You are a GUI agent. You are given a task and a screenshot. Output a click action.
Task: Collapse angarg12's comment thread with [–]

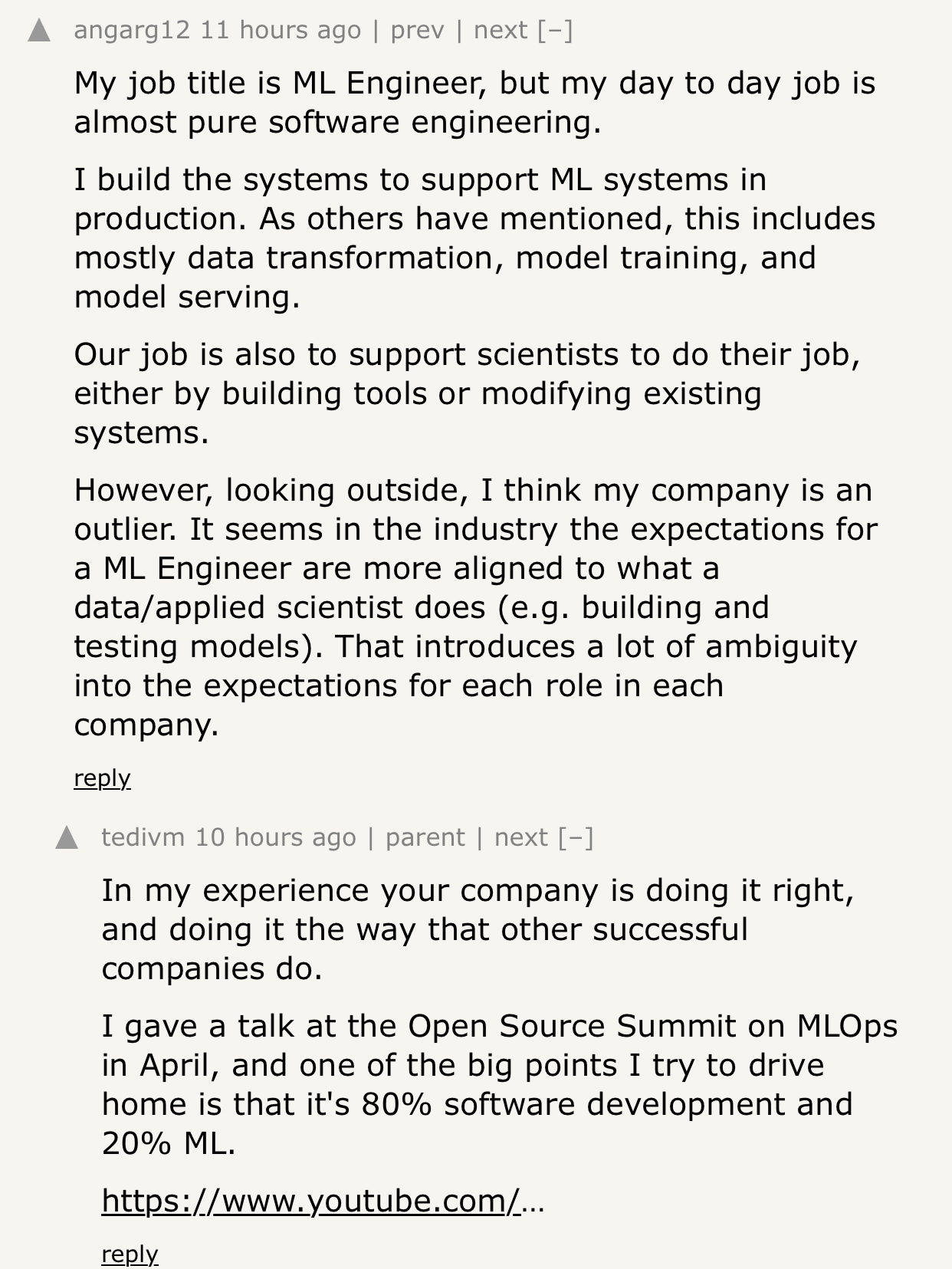555,31
